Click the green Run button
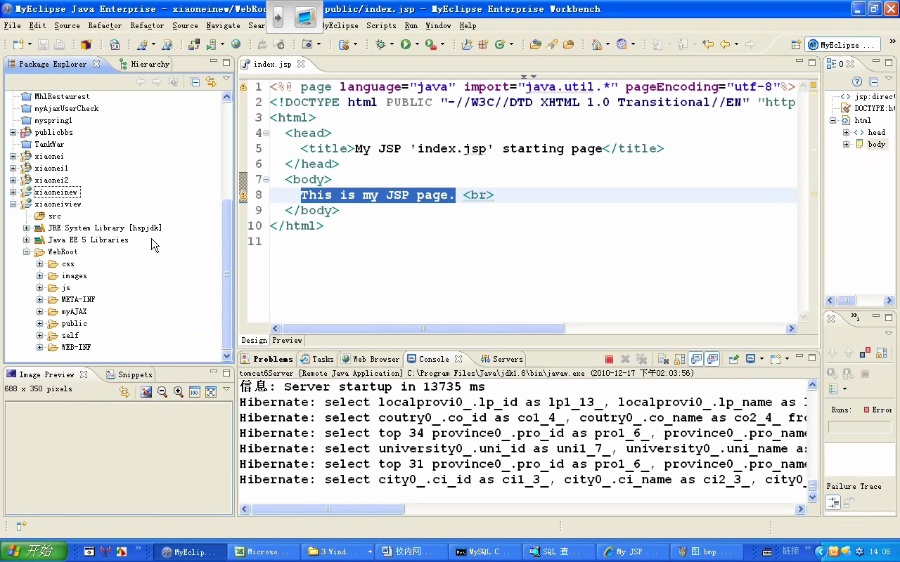900x562 pixels. point(406,45)
